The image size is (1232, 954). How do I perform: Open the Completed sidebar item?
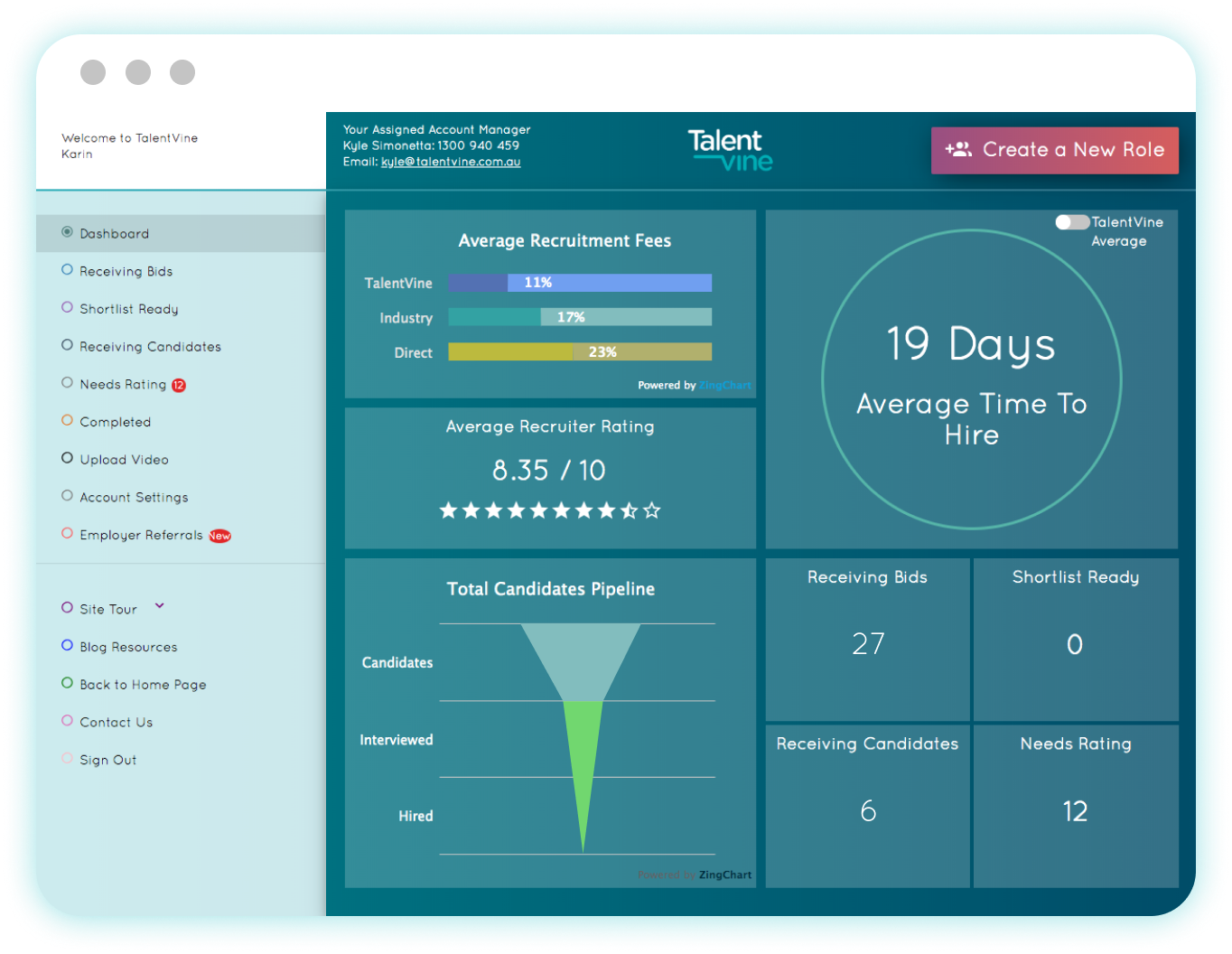coord(116,422)
